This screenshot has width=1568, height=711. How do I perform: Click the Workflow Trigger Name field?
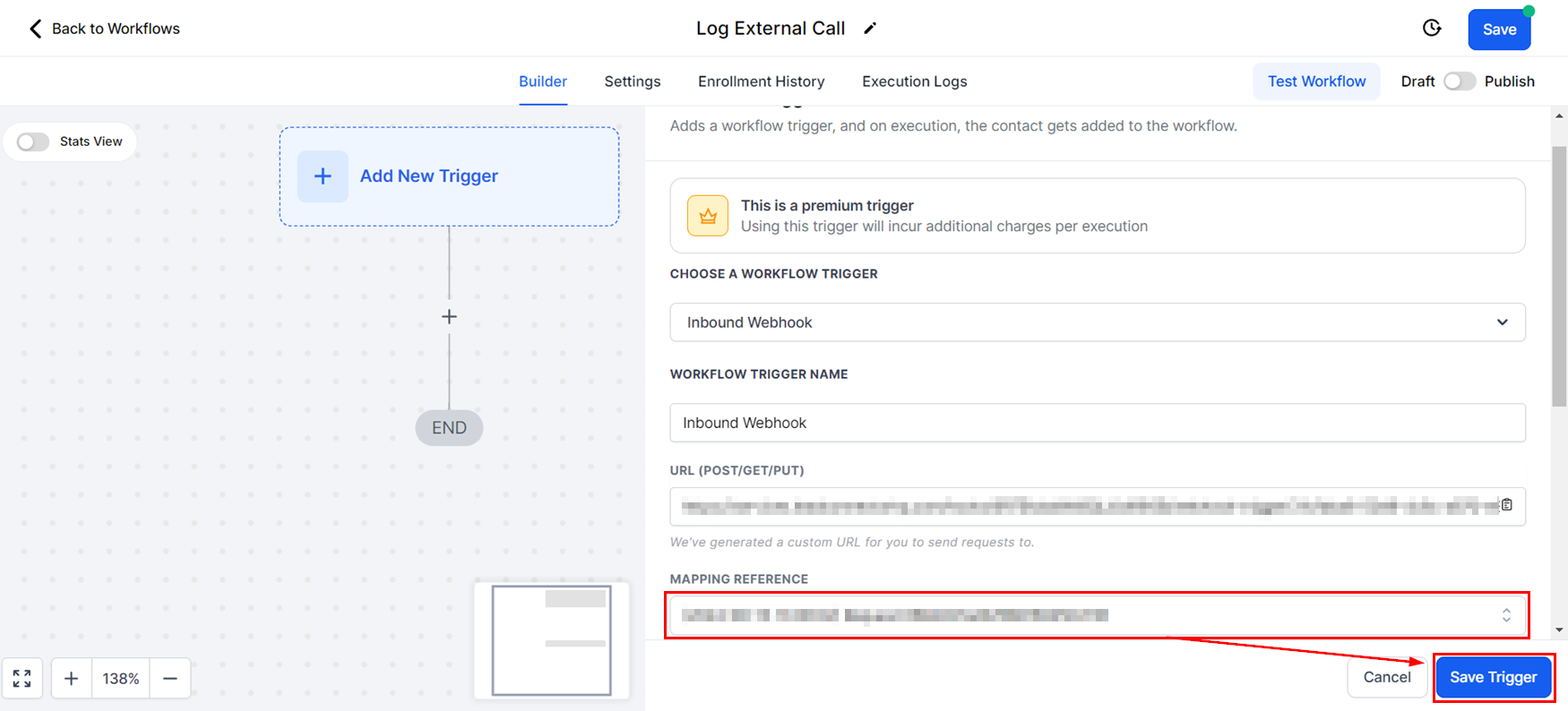point(1097,423)
